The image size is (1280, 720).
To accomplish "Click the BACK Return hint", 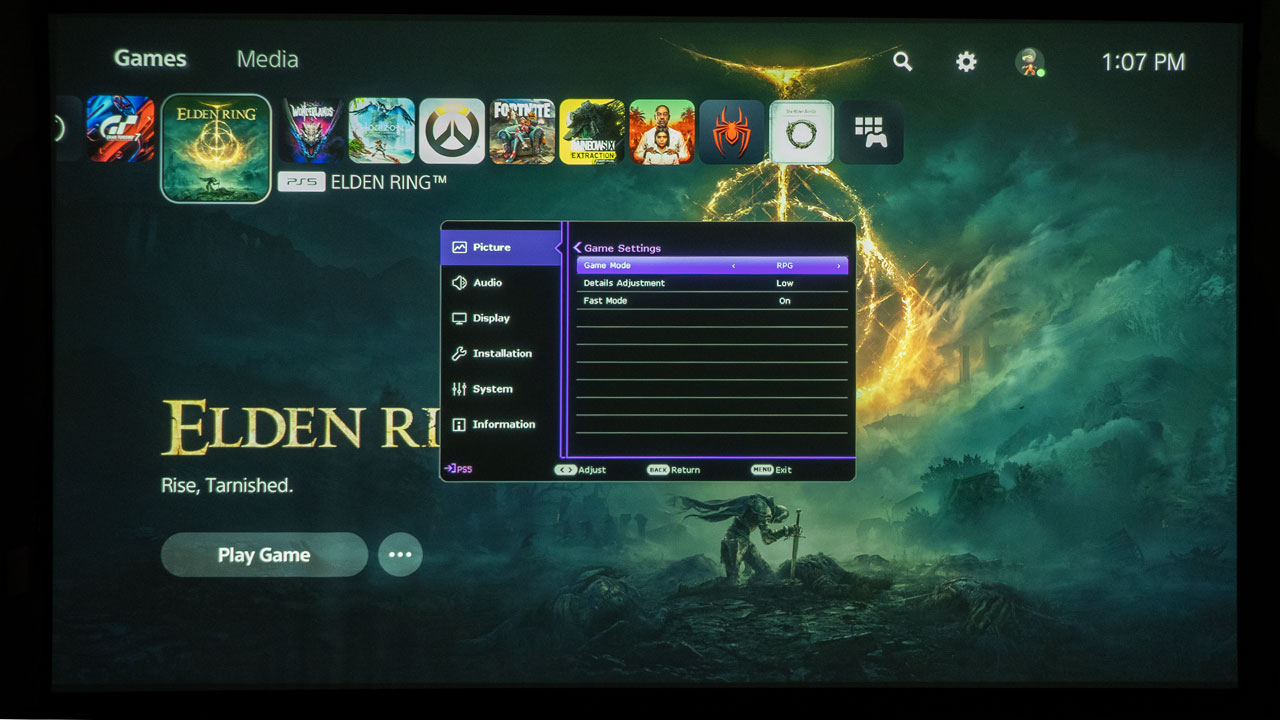I will 673,470.
